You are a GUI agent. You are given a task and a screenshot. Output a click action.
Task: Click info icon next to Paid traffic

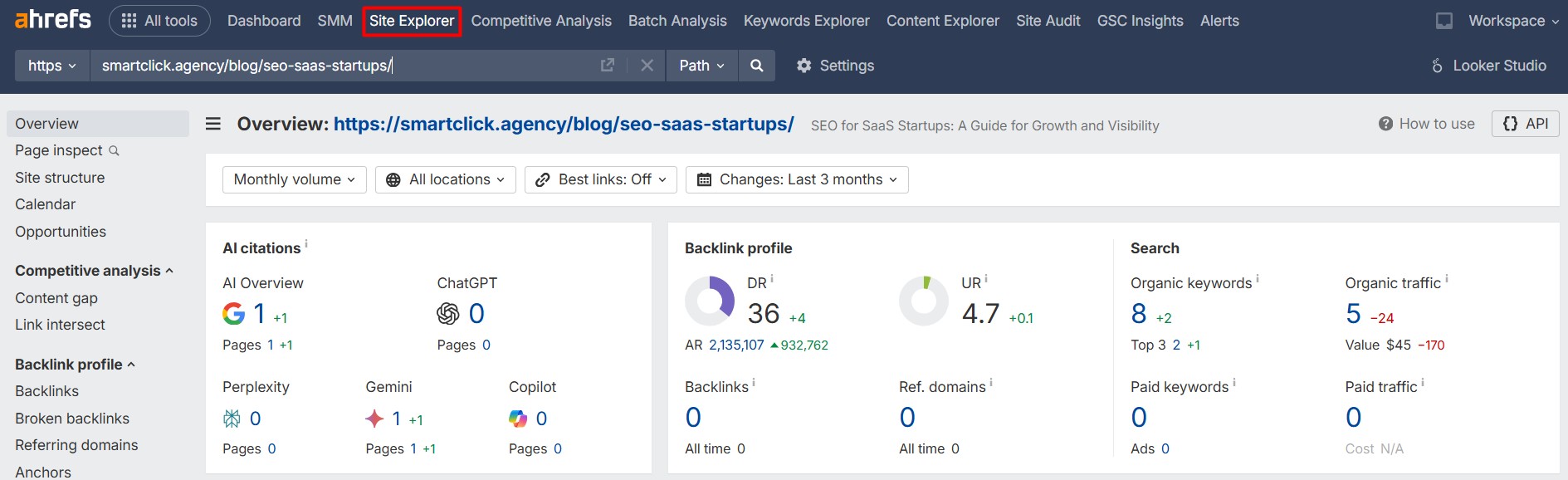point(1423,382)
